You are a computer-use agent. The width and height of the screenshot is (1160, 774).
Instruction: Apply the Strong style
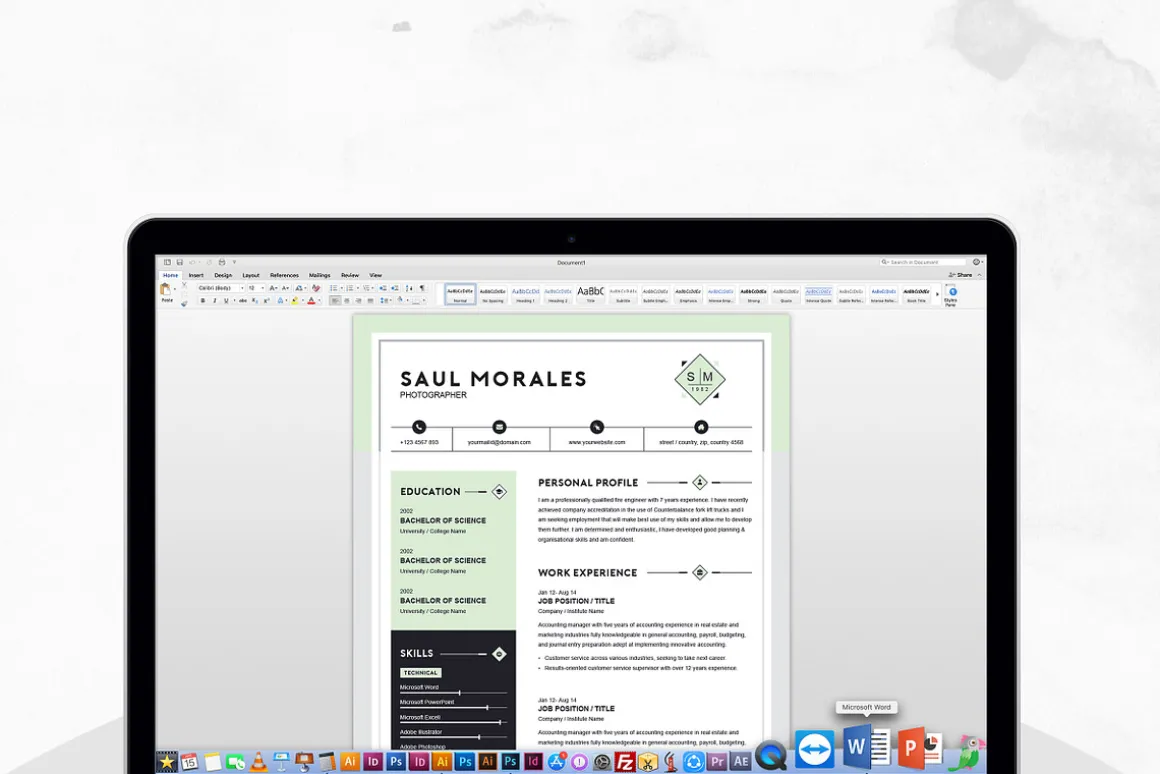pyautogui.click(x=753, y=295)
